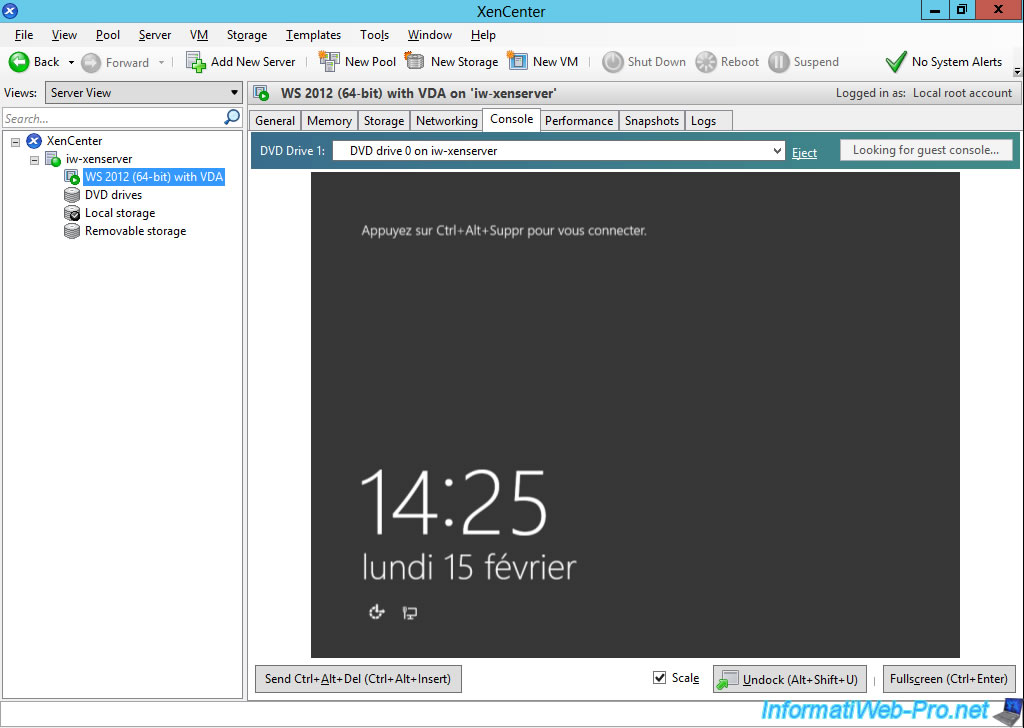Click the search magnifier icon
1024x728 pixels.
(232, 118)
